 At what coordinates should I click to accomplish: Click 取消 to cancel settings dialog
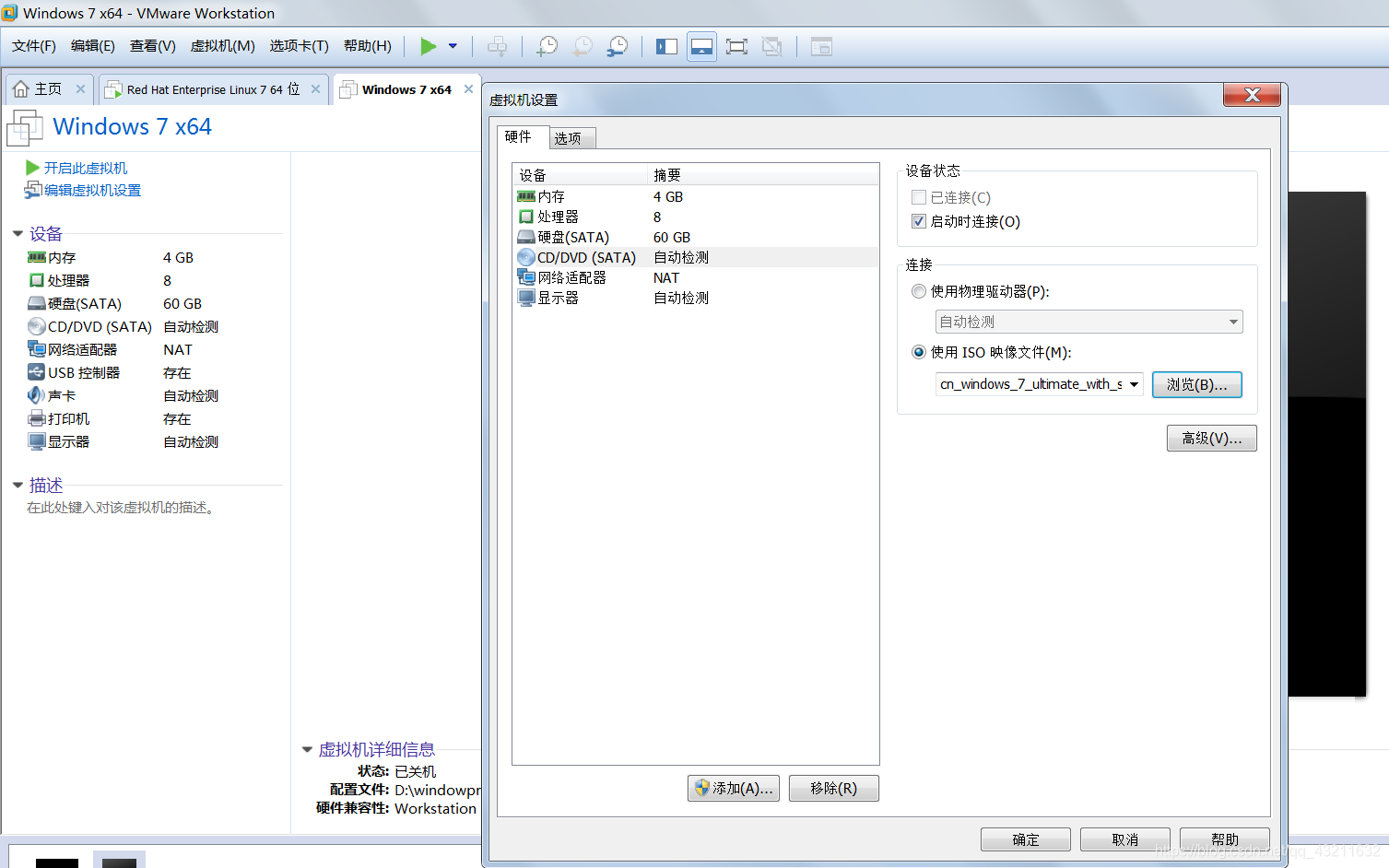(1124, 839)
